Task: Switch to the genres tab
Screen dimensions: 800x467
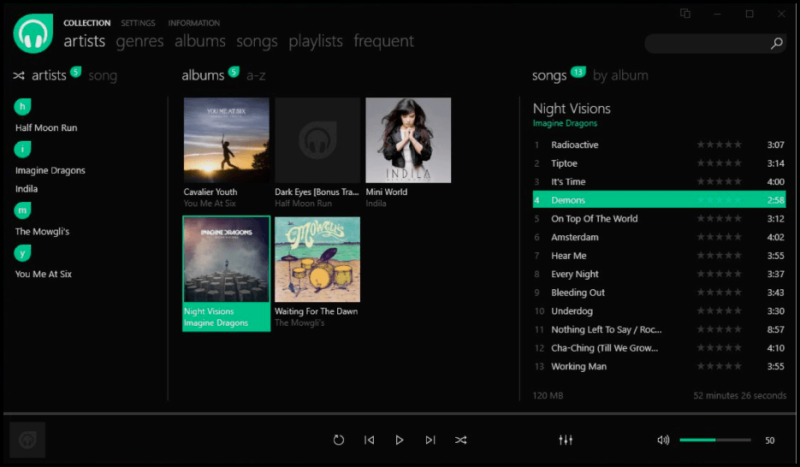Action: point(140,42)
